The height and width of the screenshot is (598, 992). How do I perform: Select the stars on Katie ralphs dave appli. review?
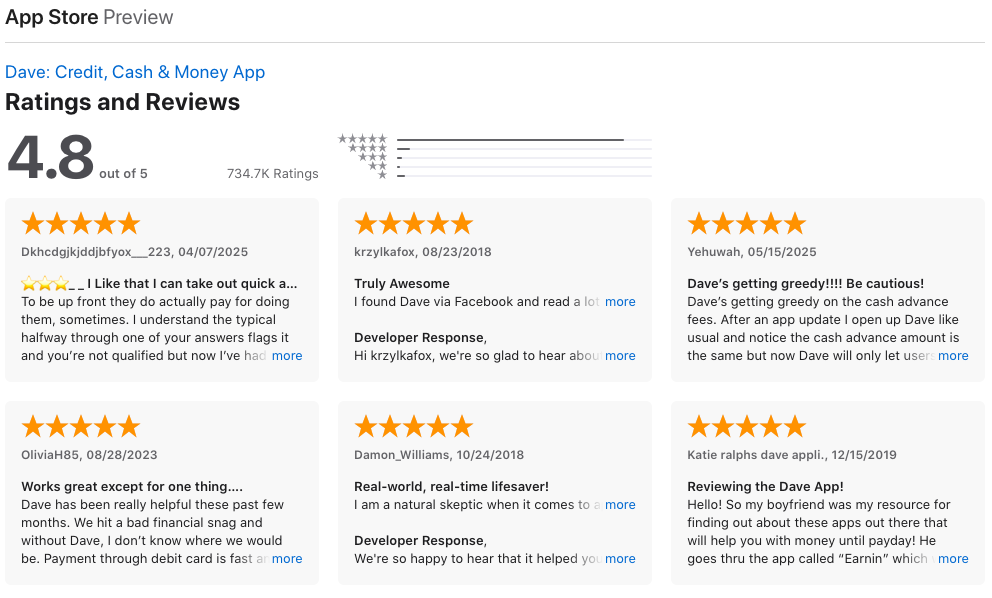(x=746, y=425)
